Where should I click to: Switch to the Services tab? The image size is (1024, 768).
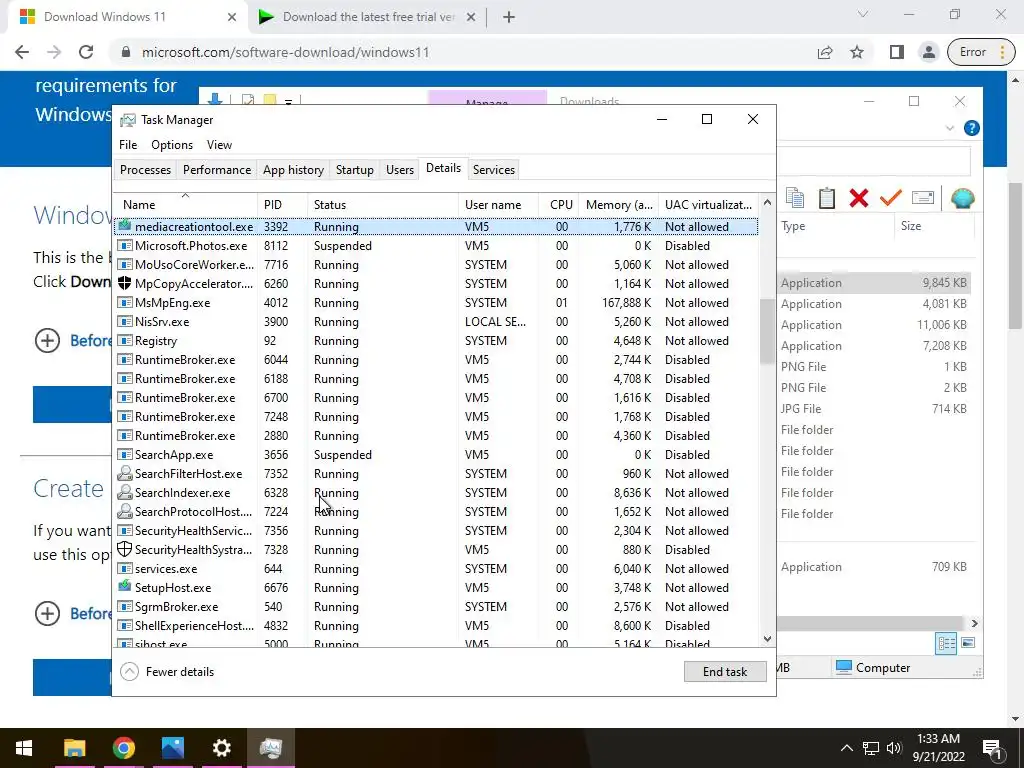tap(494, 170)
